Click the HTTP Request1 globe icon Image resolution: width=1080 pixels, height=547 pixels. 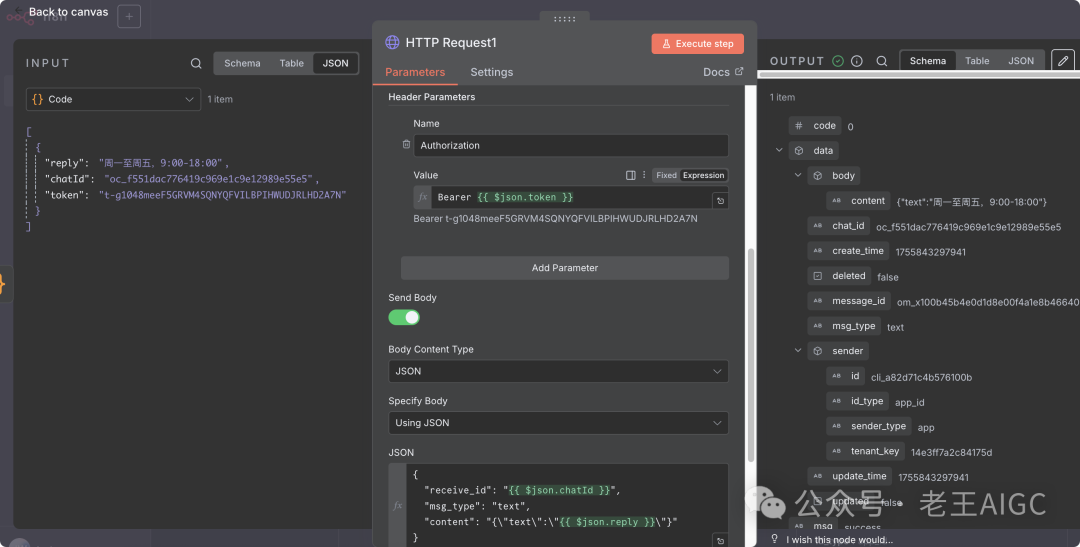392,43
